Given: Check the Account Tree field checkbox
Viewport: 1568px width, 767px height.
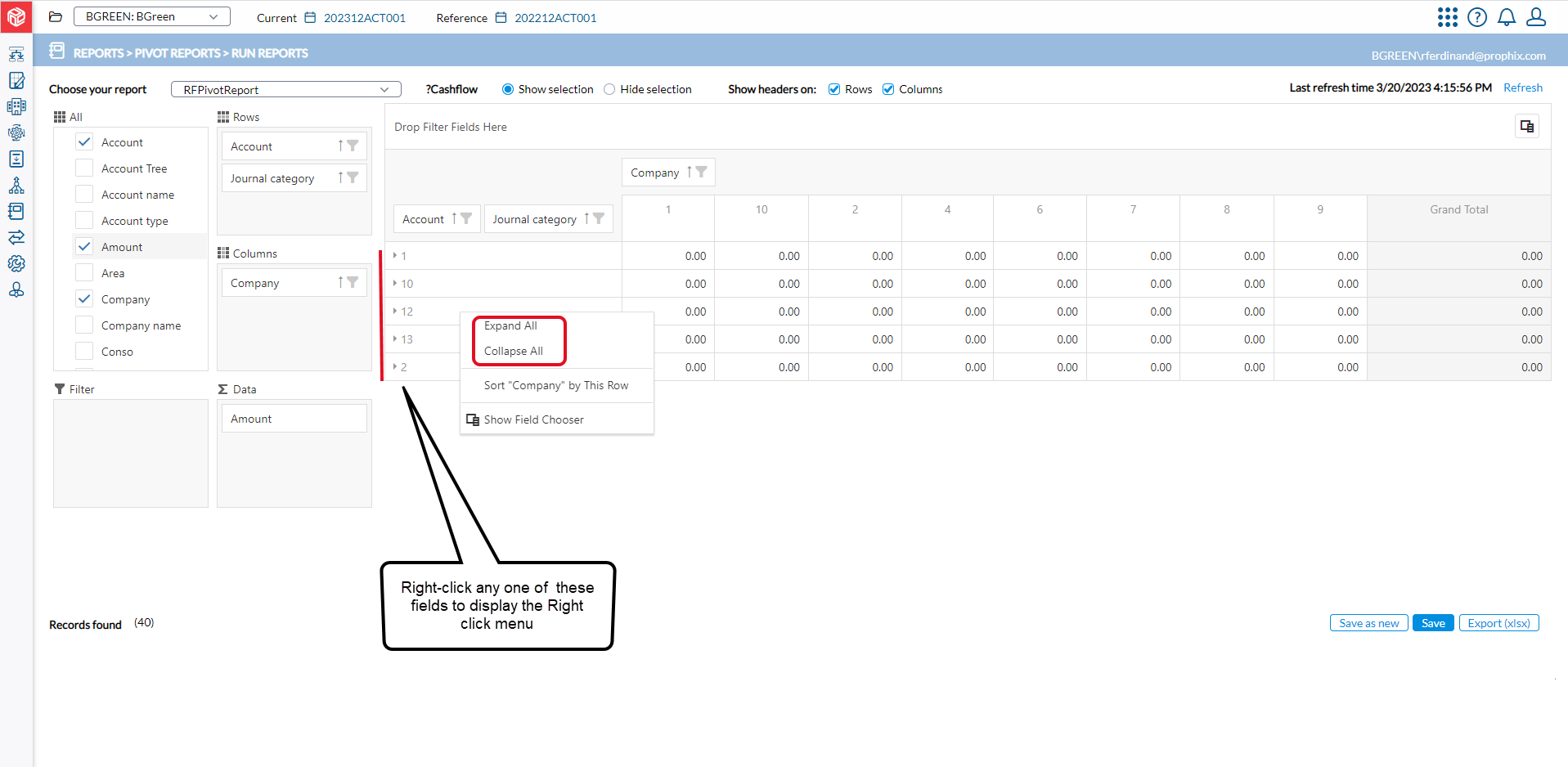Looking at the screenshot, I should (x=84, y=168).
